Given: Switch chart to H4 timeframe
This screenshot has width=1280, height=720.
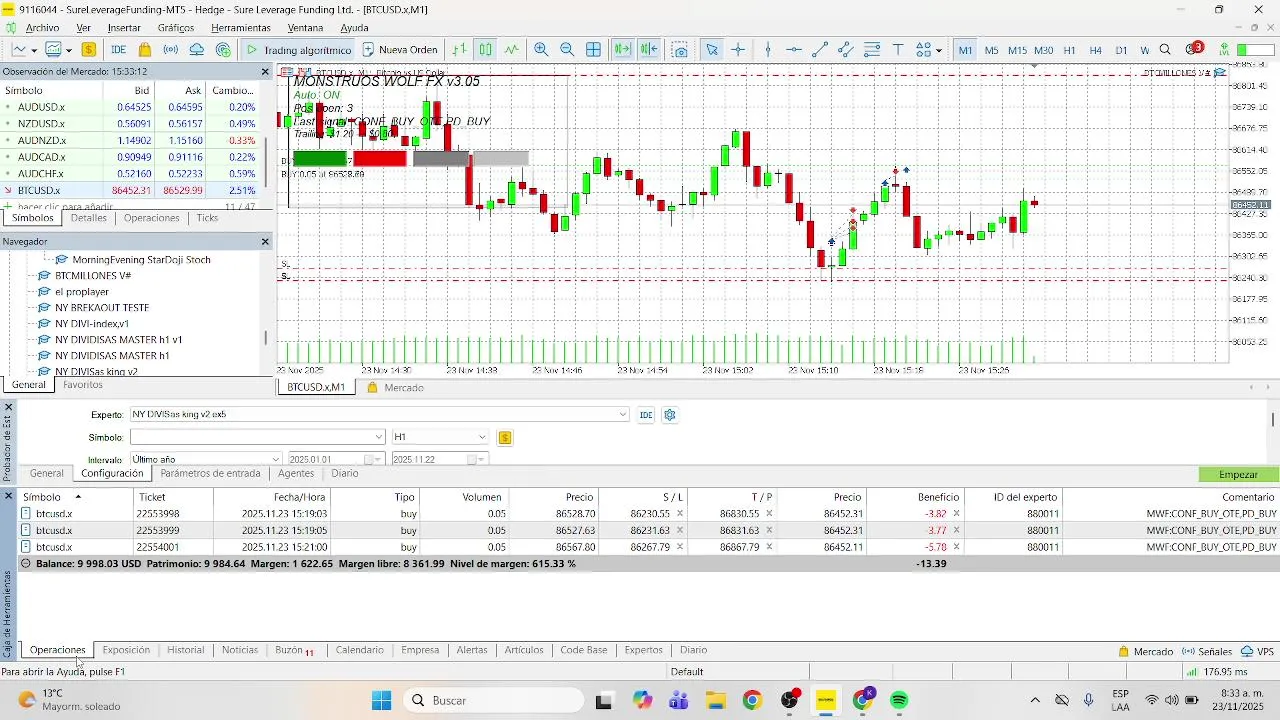Looking at the screenshot, I should 1095,50.
